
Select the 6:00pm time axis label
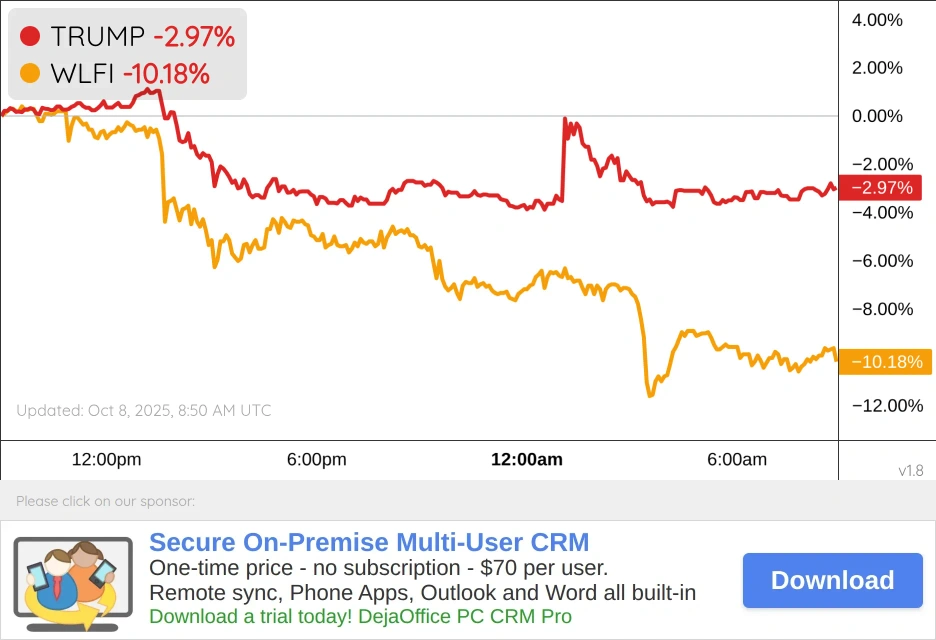(316, 460)
